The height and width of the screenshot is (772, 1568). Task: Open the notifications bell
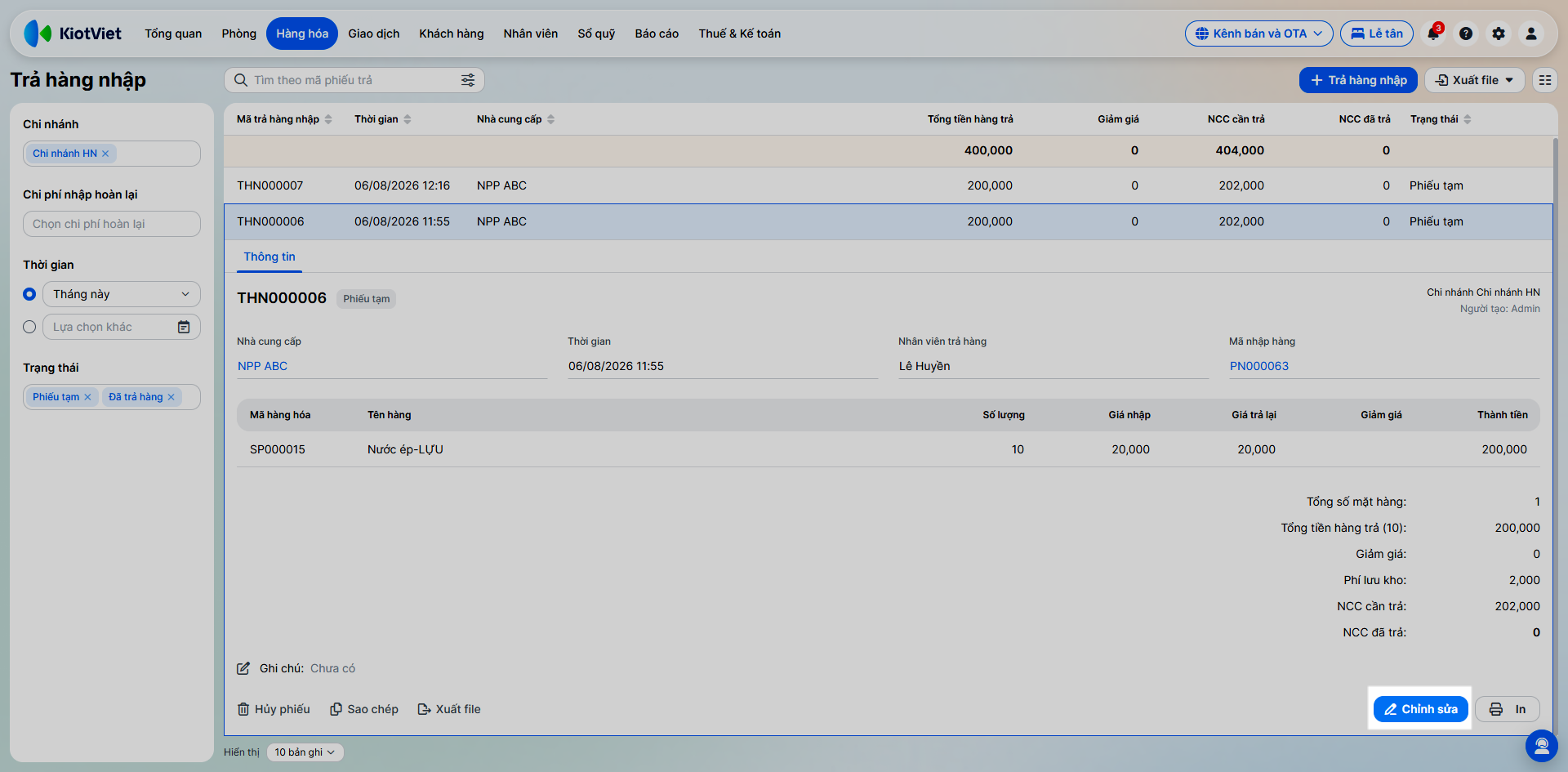[1433, 33]
